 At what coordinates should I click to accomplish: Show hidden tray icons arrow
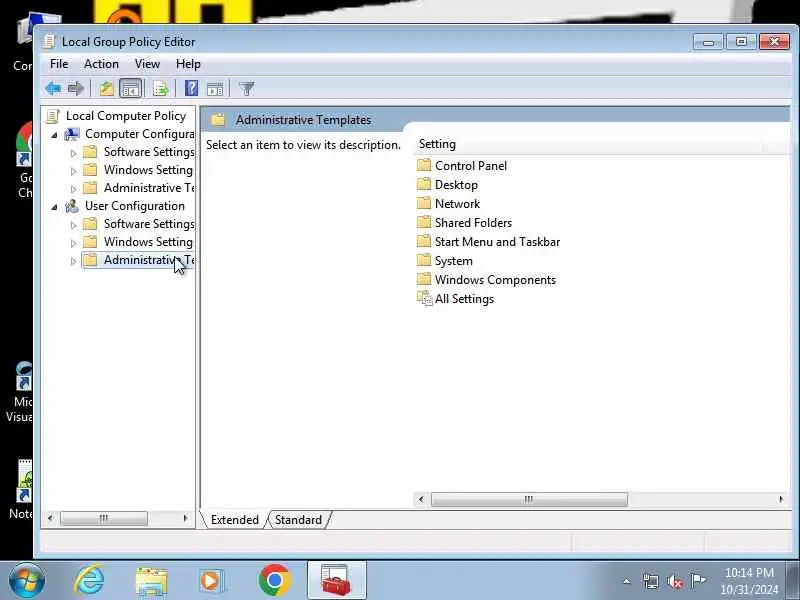pyautogui.click(x=627, y=581)
